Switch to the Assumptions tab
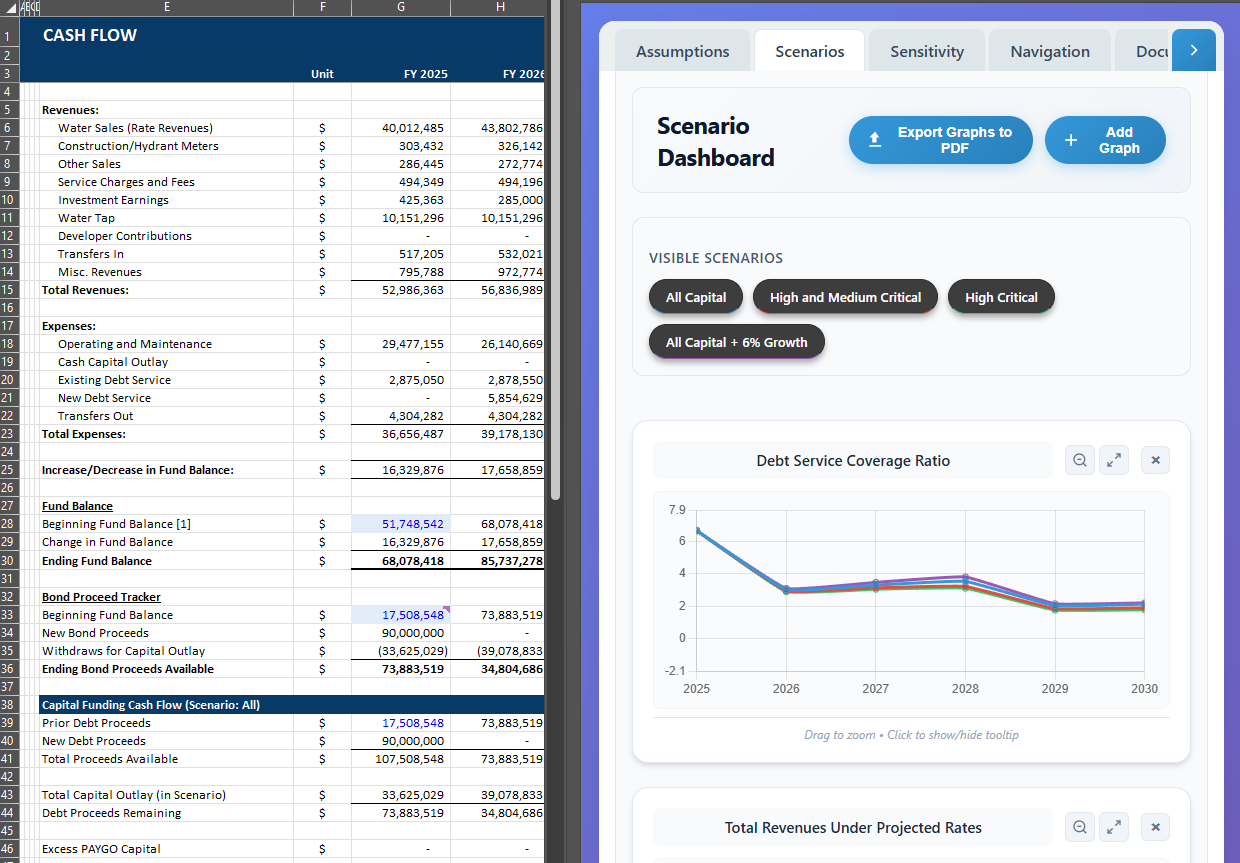The image size is (1240, 863). pyautogui.click(x=682, y=50)
